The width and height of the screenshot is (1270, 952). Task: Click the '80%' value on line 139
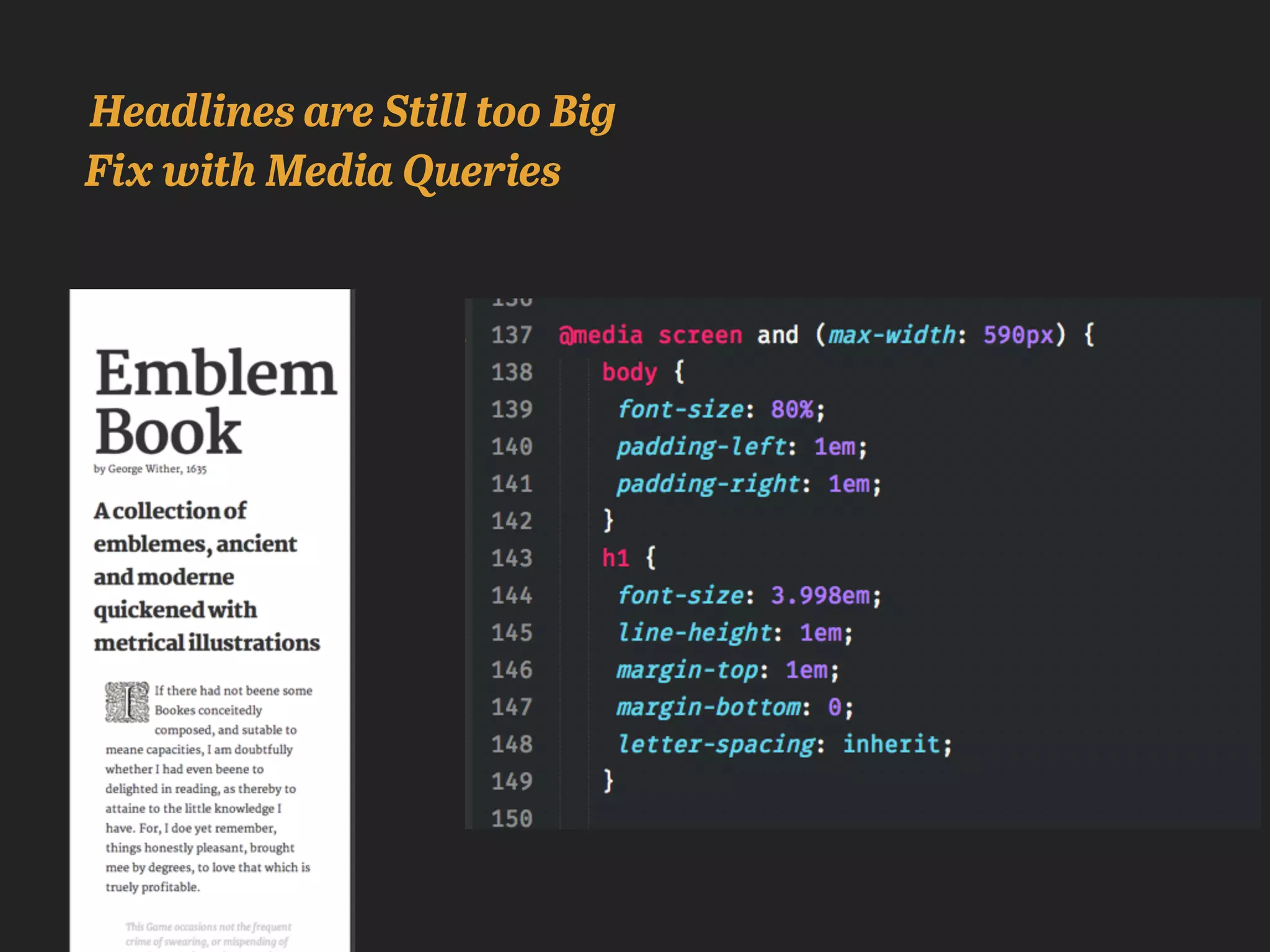(x=792, y=410)
